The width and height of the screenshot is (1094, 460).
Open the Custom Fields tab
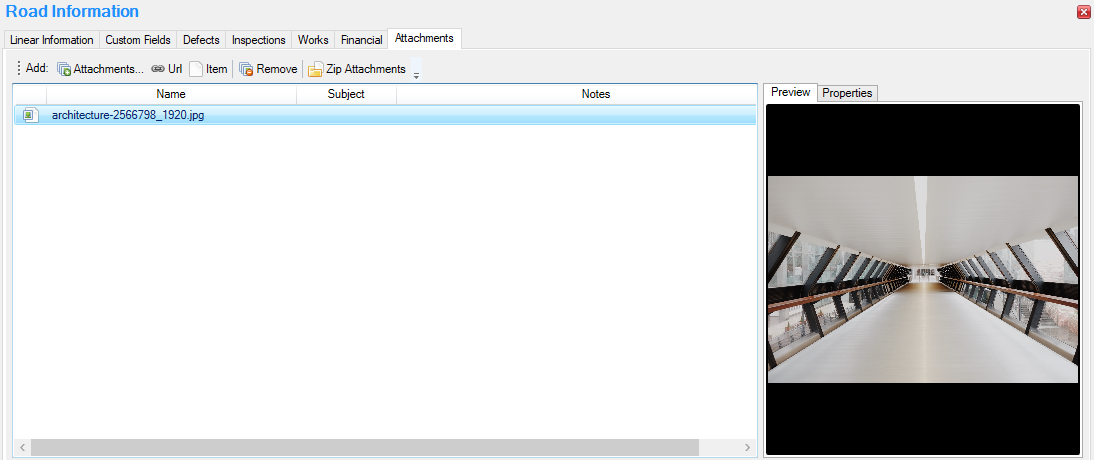[x=138, y=40]
